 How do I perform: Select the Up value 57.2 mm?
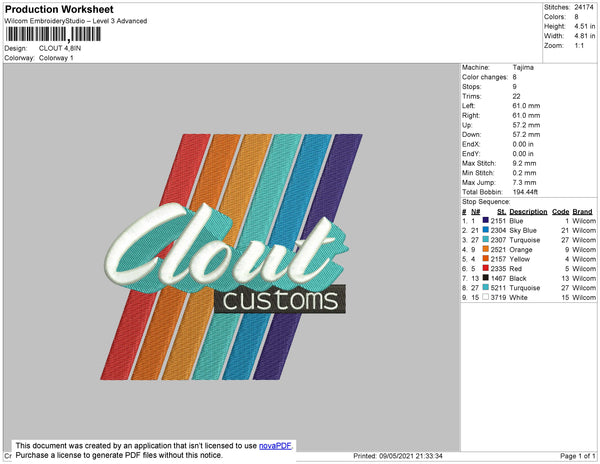[x=526, y=125]
